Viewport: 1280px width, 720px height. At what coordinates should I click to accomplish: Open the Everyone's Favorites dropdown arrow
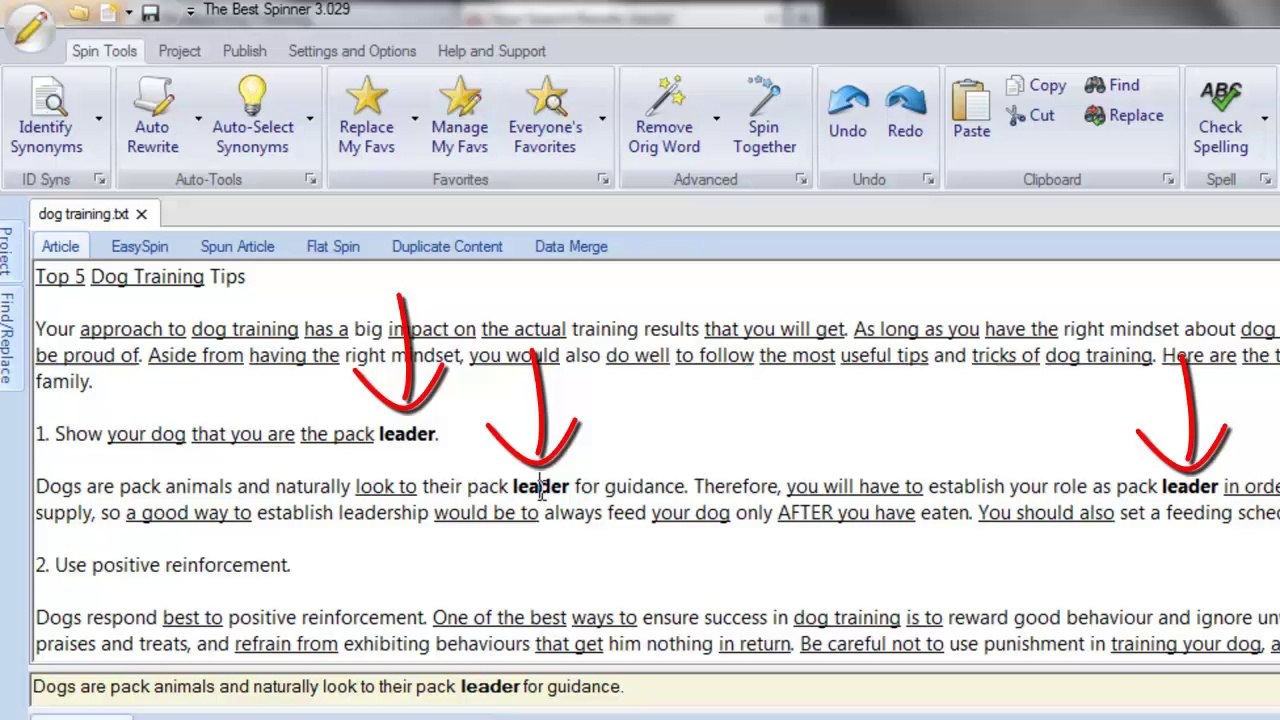point(602,118)
